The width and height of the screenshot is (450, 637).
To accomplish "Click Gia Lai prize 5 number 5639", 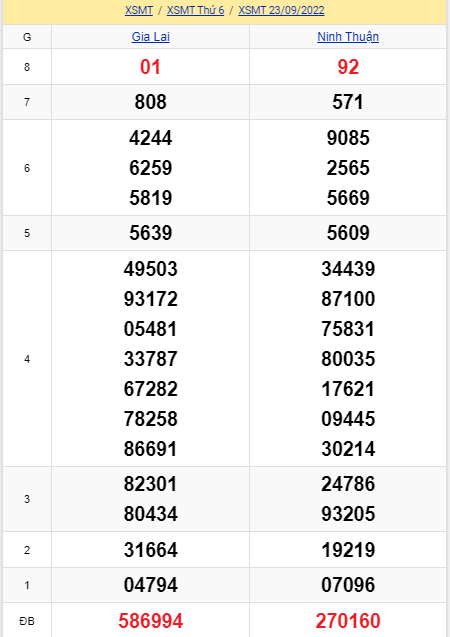I will point(151,233).
